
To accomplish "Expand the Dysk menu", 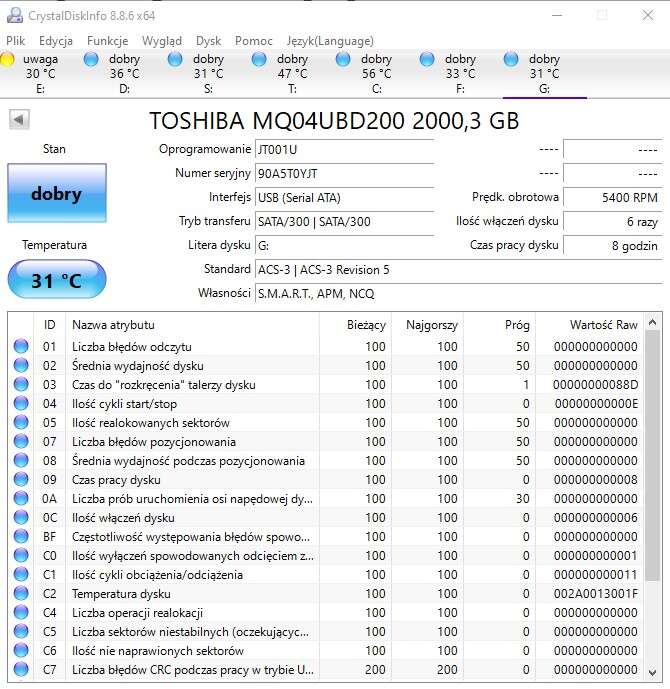I will (x=209, y=41).
